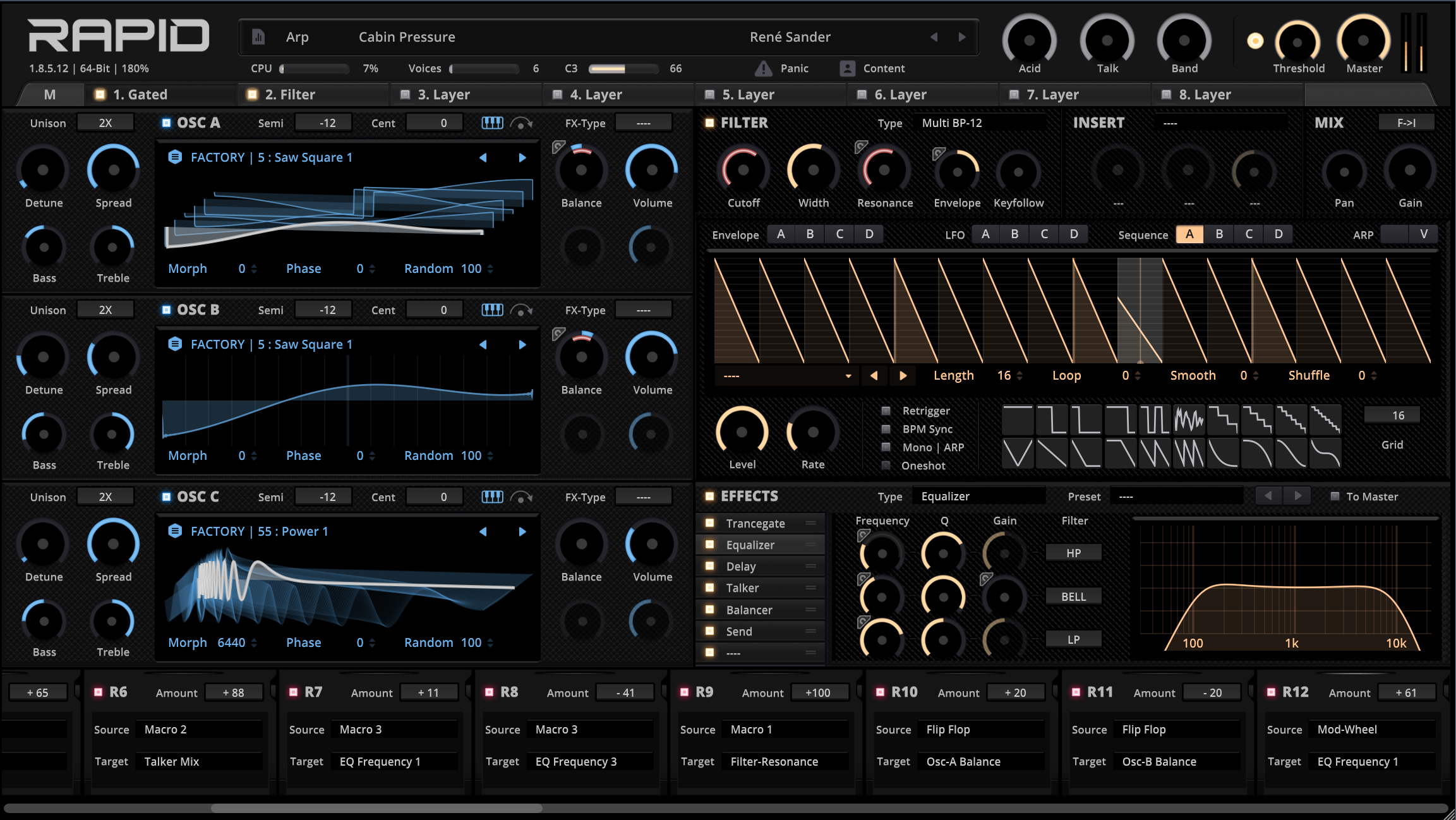This screenshot has height=820, width=1456.
Task: Select previous OSC A wavetable
Action: (483, 157)
